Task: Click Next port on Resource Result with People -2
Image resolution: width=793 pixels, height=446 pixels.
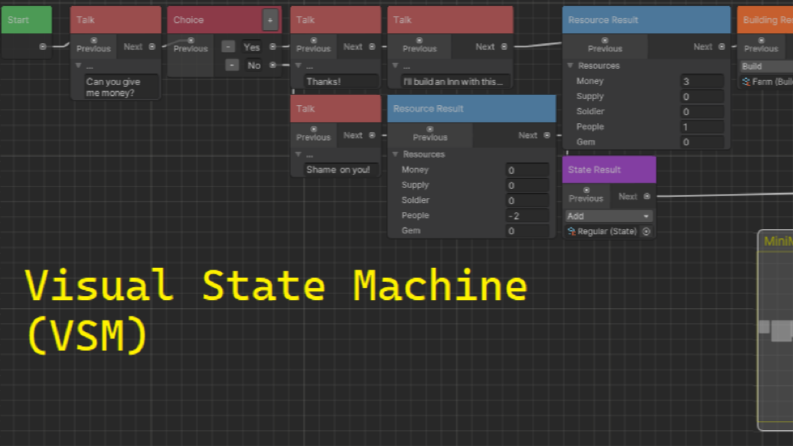Action: (547, 136)
